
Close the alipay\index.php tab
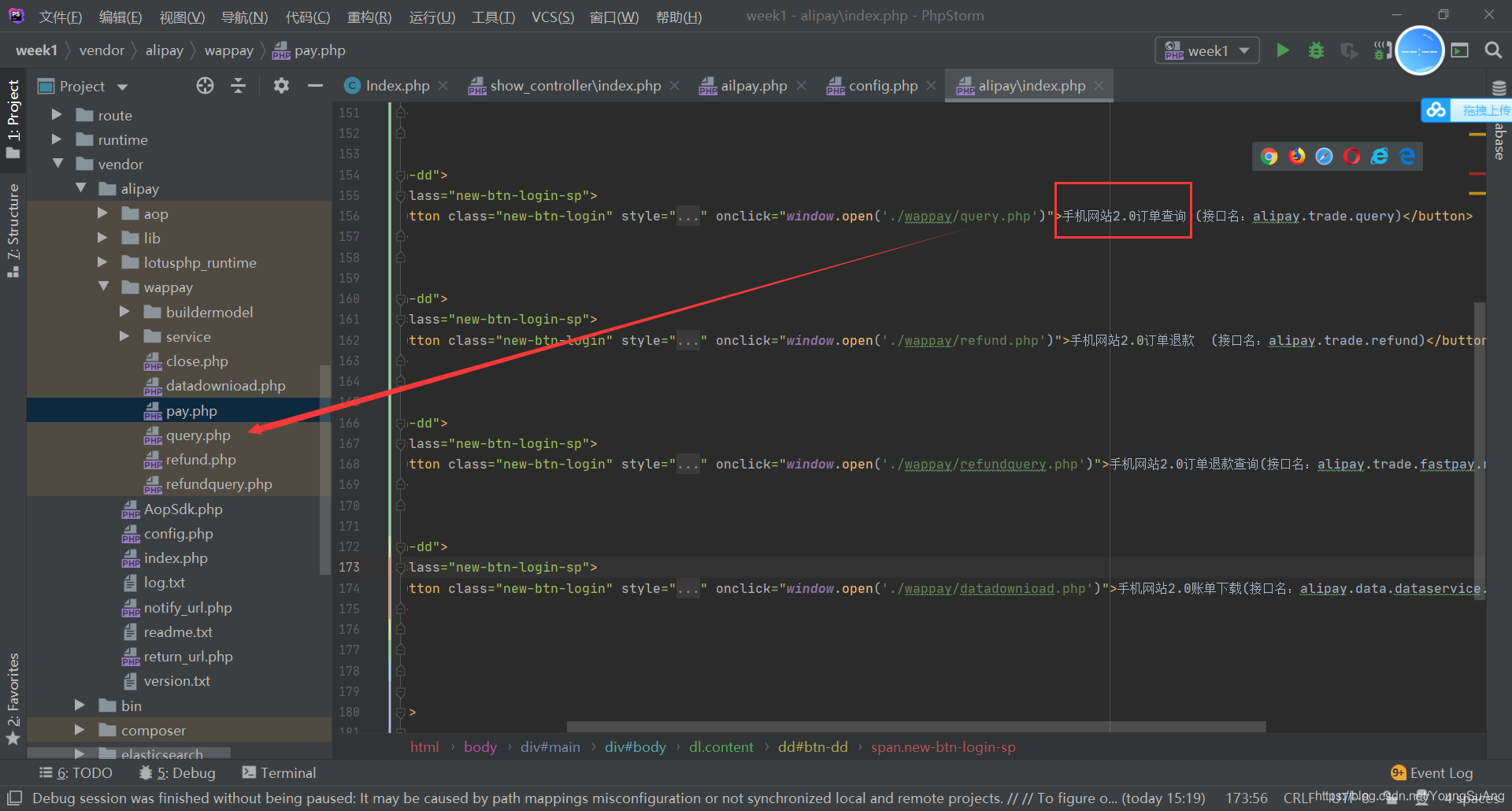point(1099,85)
